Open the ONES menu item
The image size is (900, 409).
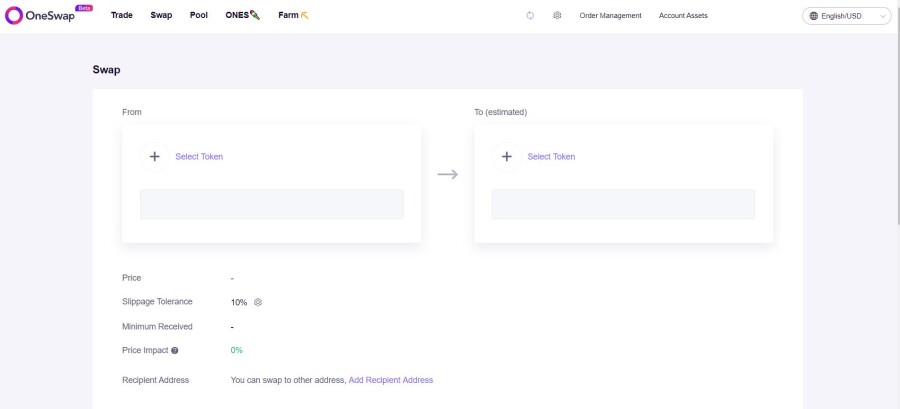(x=243, y=15)
